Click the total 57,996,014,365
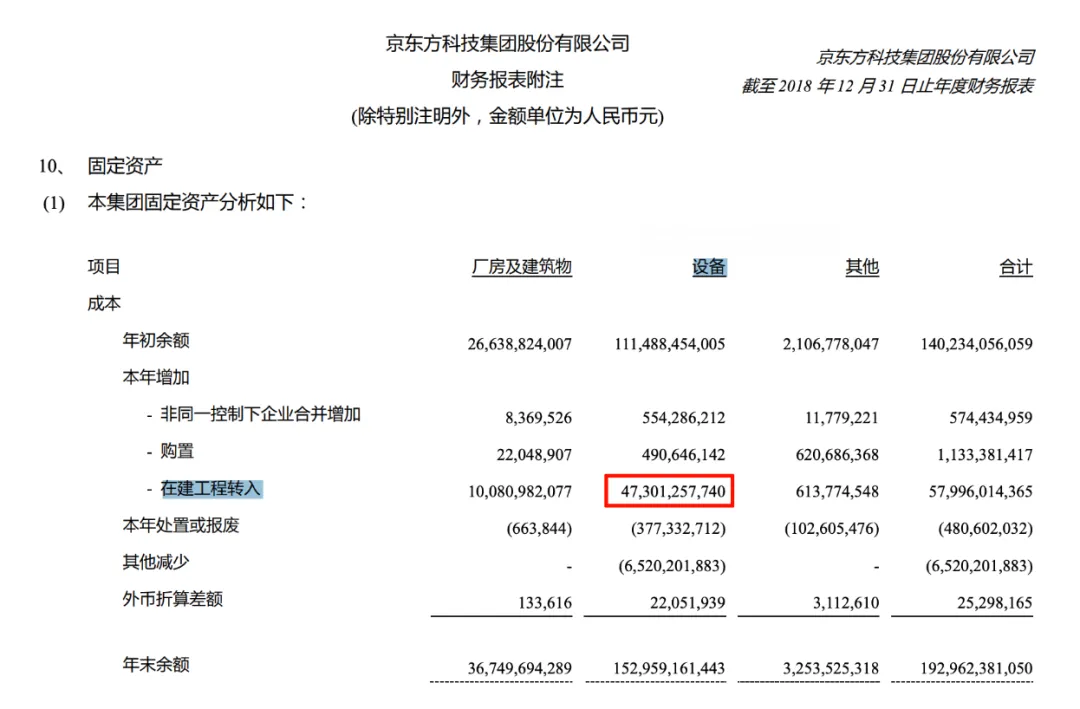Screen dimensions: 1080x709 pyautogui.click(x=980, y=491)
